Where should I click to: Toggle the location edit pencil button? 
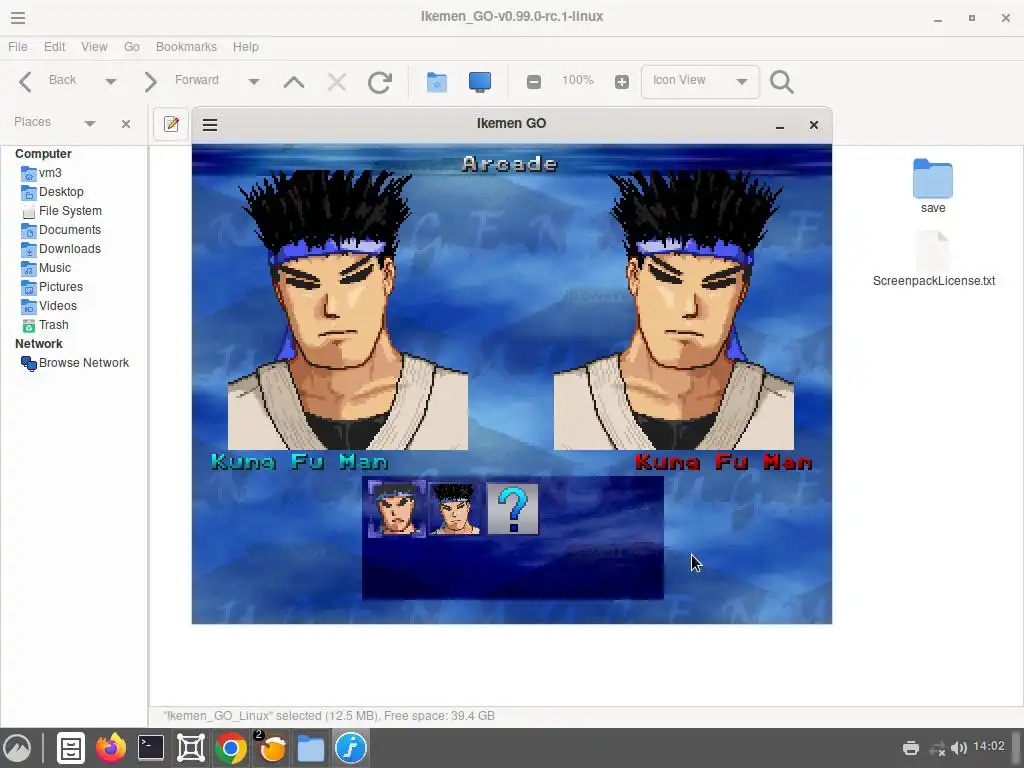point(171,124)
